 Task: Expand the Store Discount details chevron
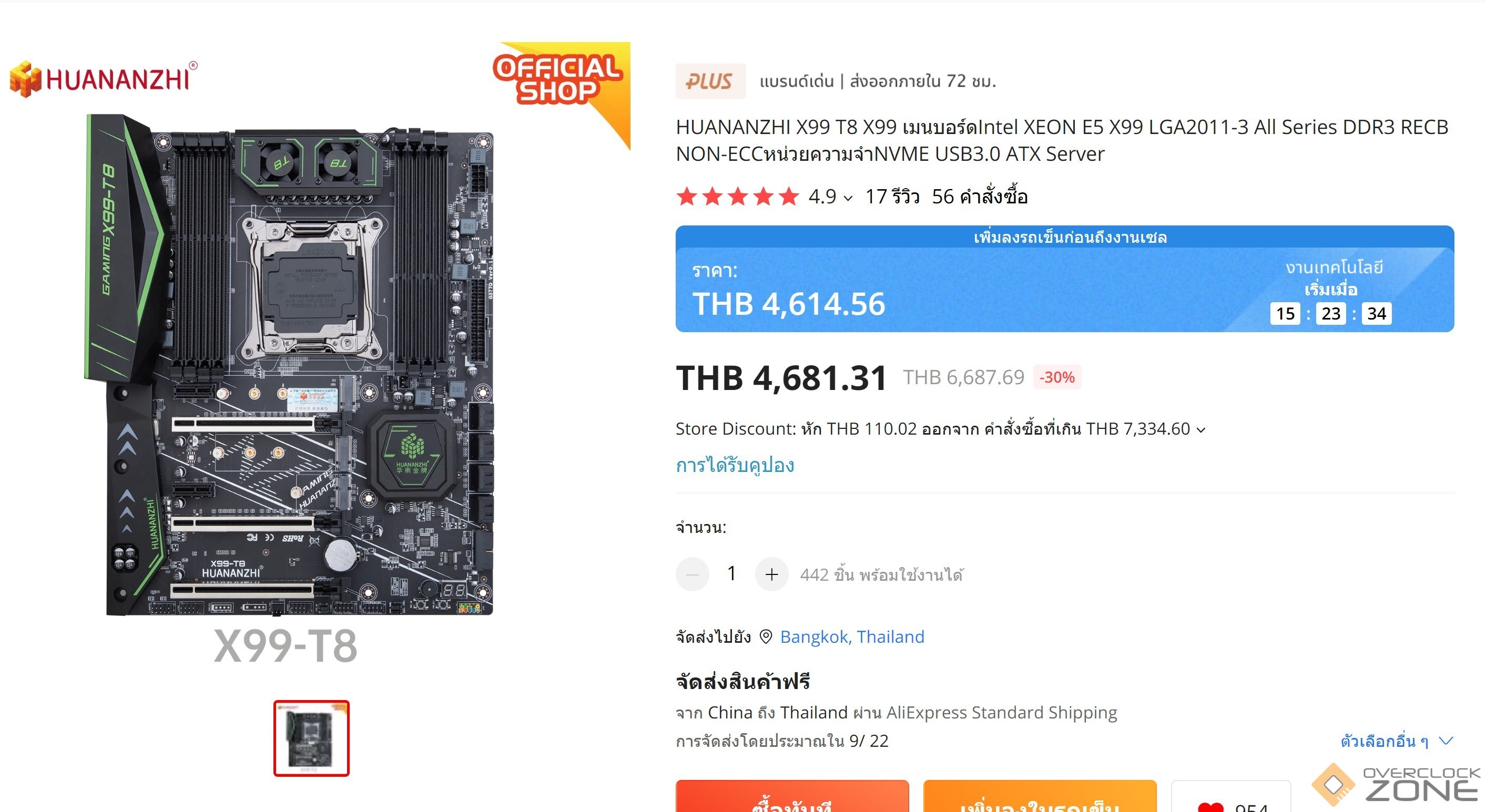click(x=1201, y=430)
